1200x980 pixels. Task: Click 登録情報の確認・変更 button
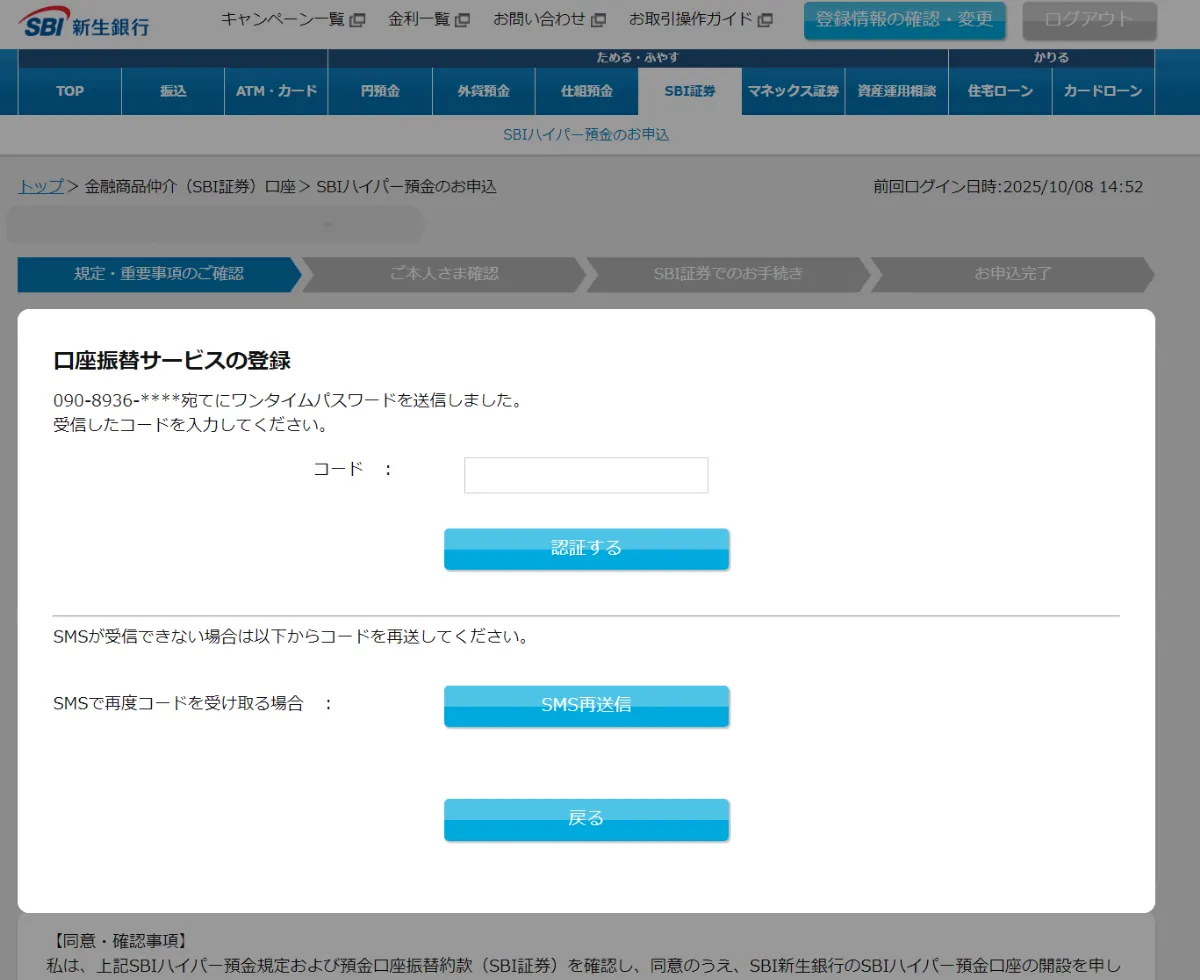pos(904,20)
